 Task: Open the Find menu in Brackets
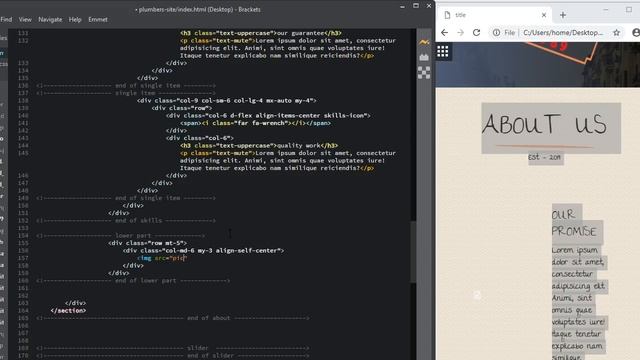tap(6, 19)
